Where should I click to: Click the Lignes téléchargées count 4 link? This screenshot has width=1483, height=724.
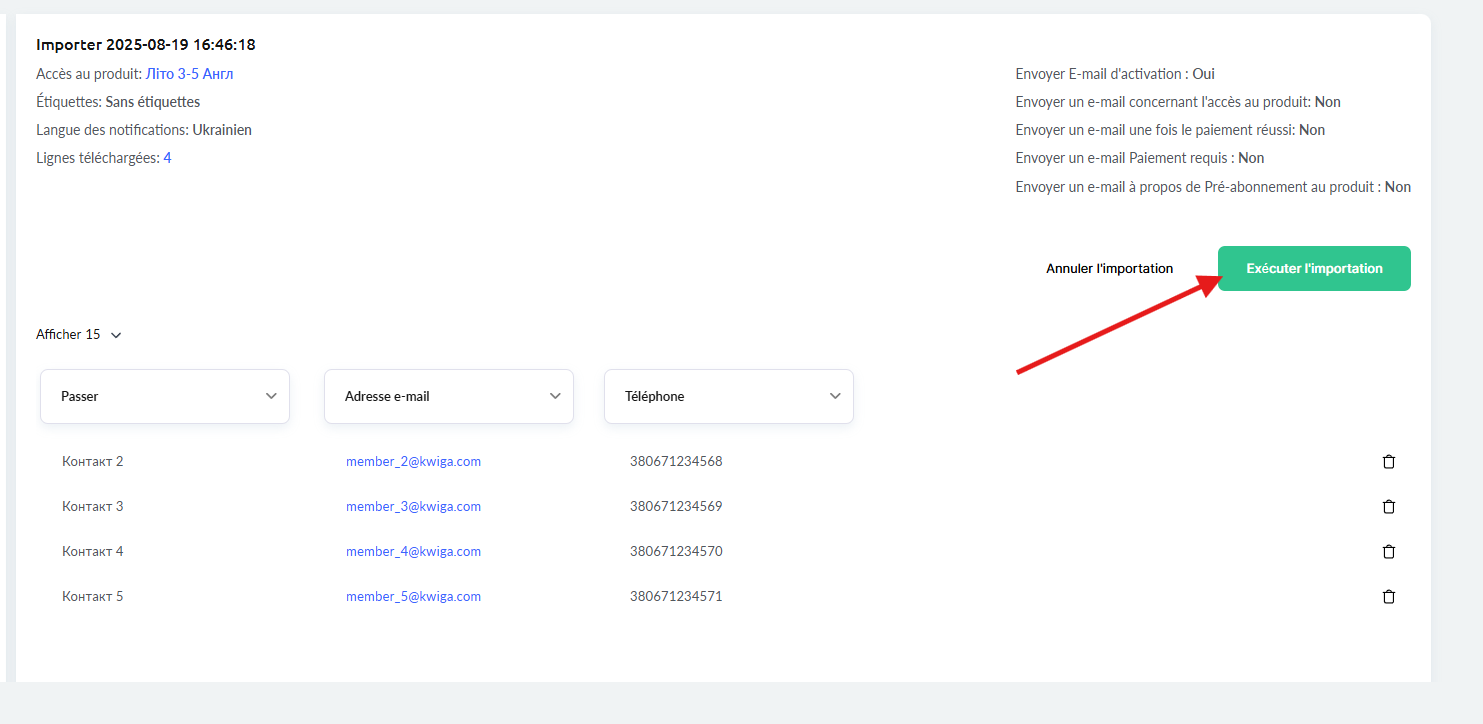tap(167, 158)
